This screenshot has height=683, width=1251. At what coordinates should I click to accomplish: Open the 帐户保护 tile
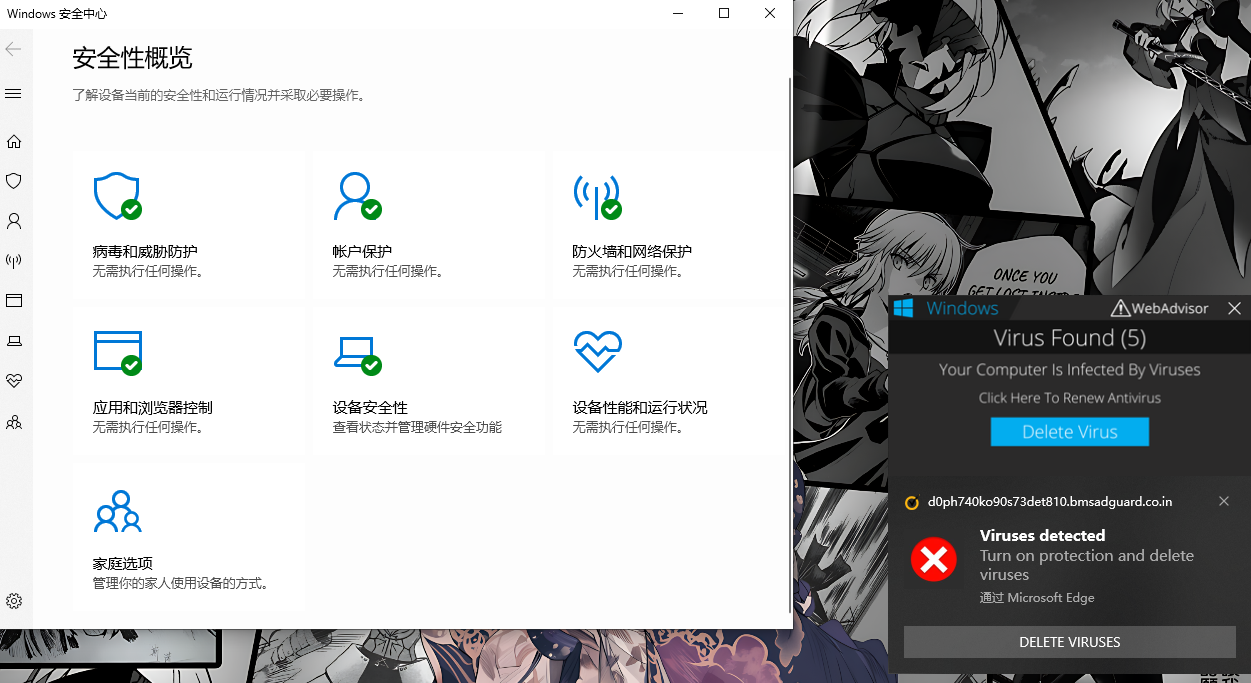pyautogui.click(x=428, y=226)
